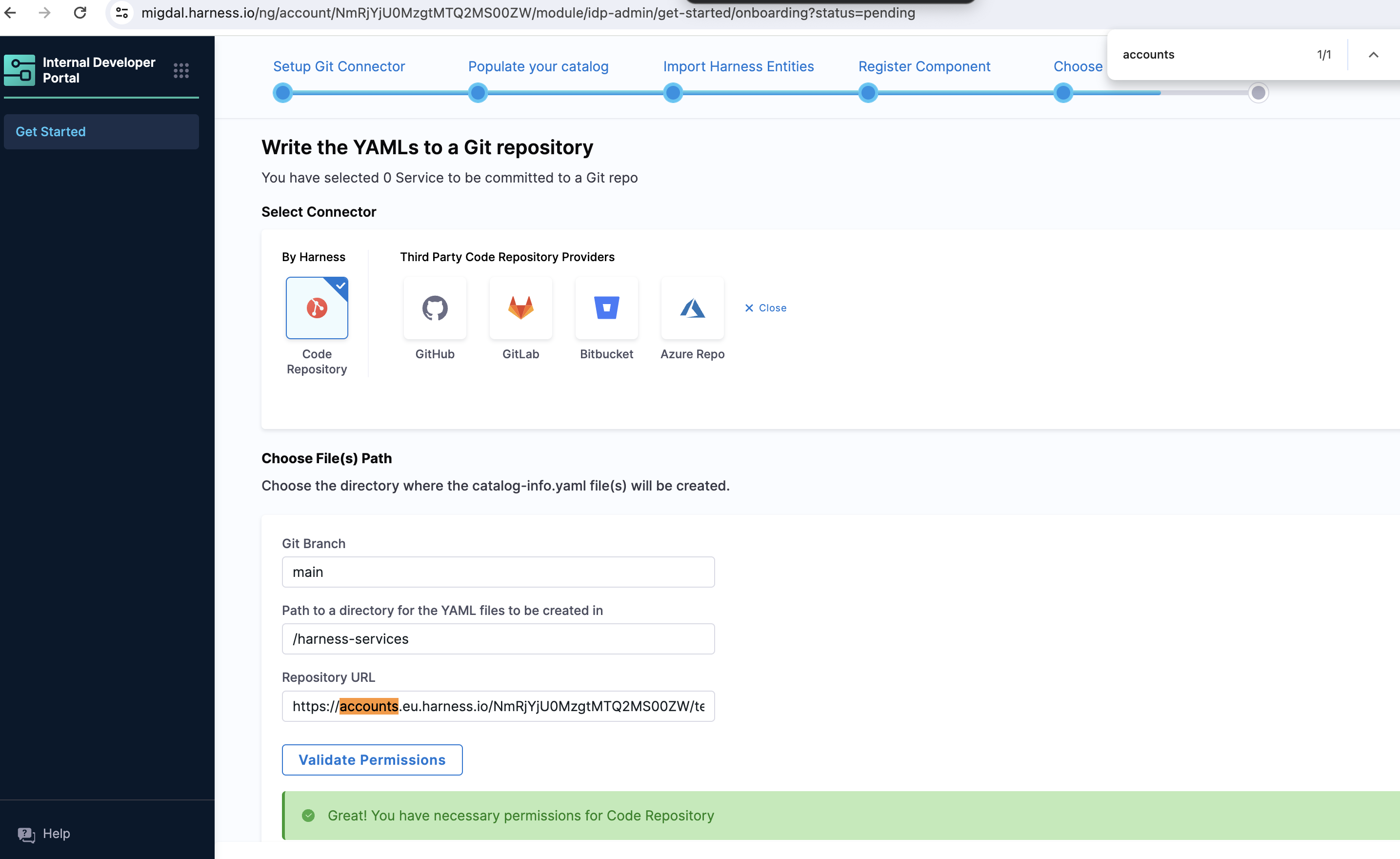Open the Help chat icon
Screen dimensions: 1400x859
click(26, 834)
